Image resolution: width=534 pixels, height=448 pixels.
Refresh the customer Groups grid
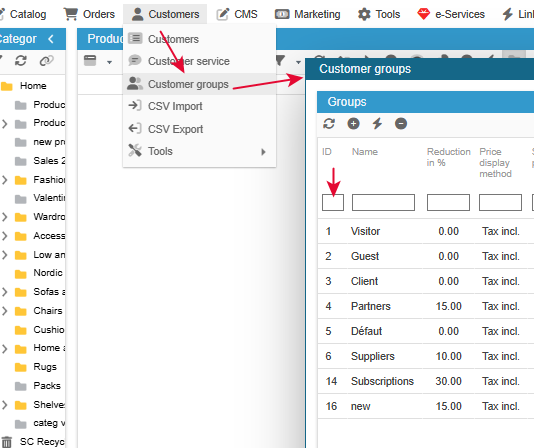(329, 123)
